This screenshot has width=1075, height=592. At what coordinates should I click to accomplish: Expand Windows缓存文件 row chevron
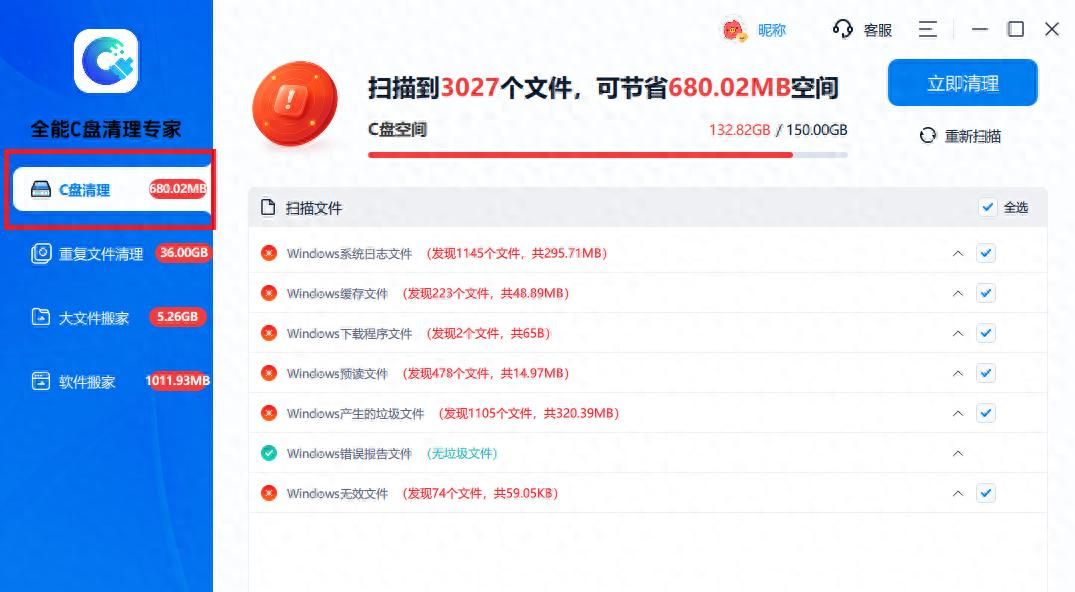click(x=958, y=293)
